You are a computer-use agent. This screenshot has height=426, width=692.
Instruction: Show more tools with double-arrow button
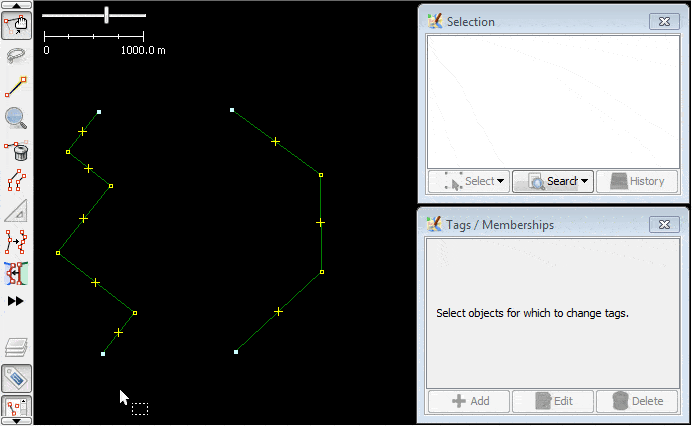[15, 301]
